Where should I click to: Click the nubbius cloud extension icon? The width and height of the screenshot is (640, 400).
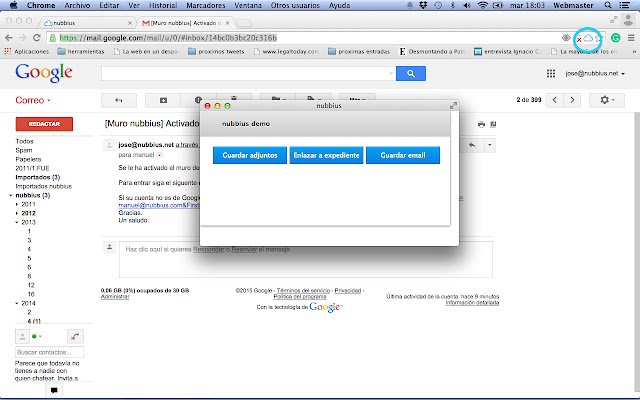[588, 38]
